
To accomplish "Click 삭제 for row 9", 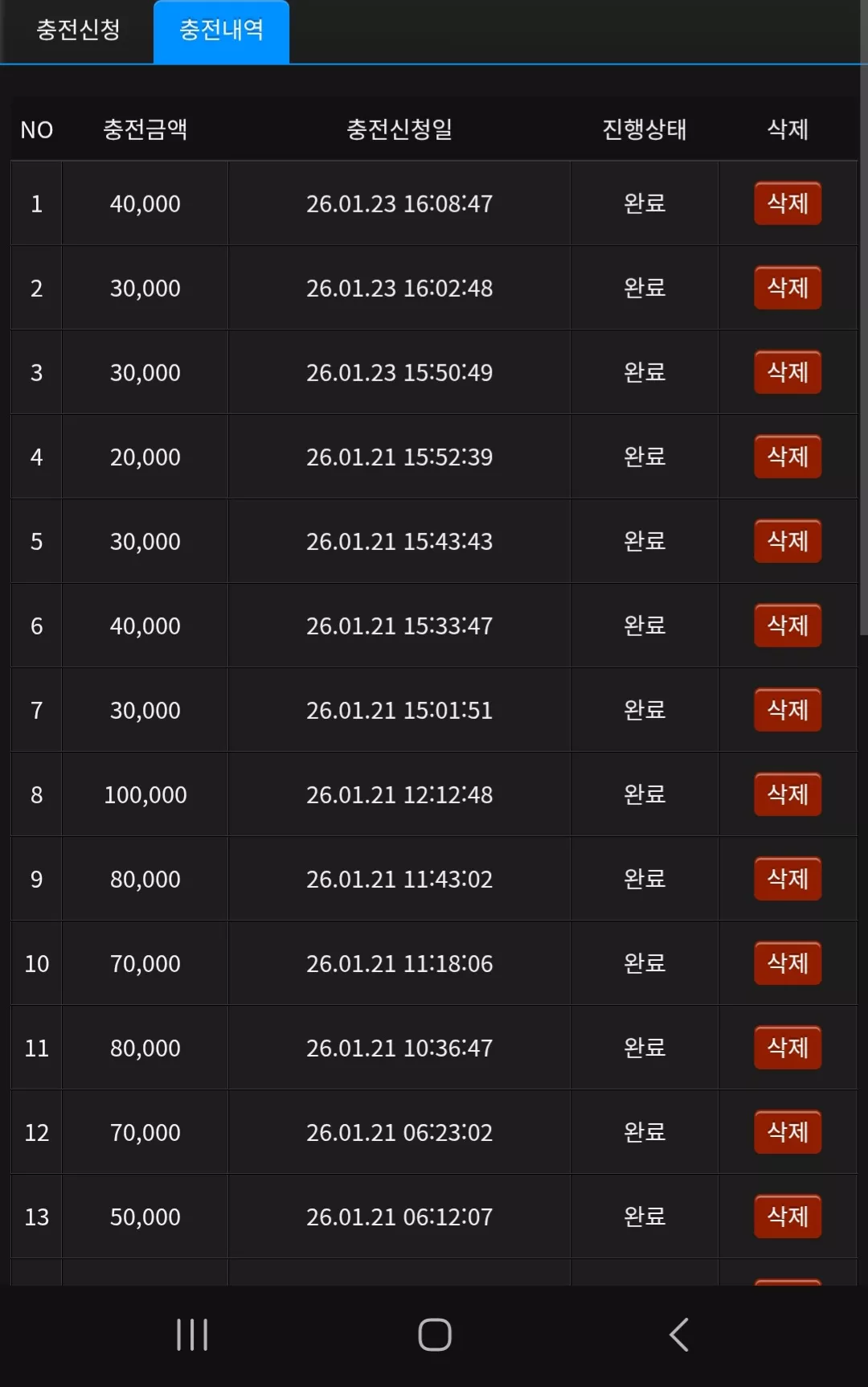I will (x=788, y=879).
